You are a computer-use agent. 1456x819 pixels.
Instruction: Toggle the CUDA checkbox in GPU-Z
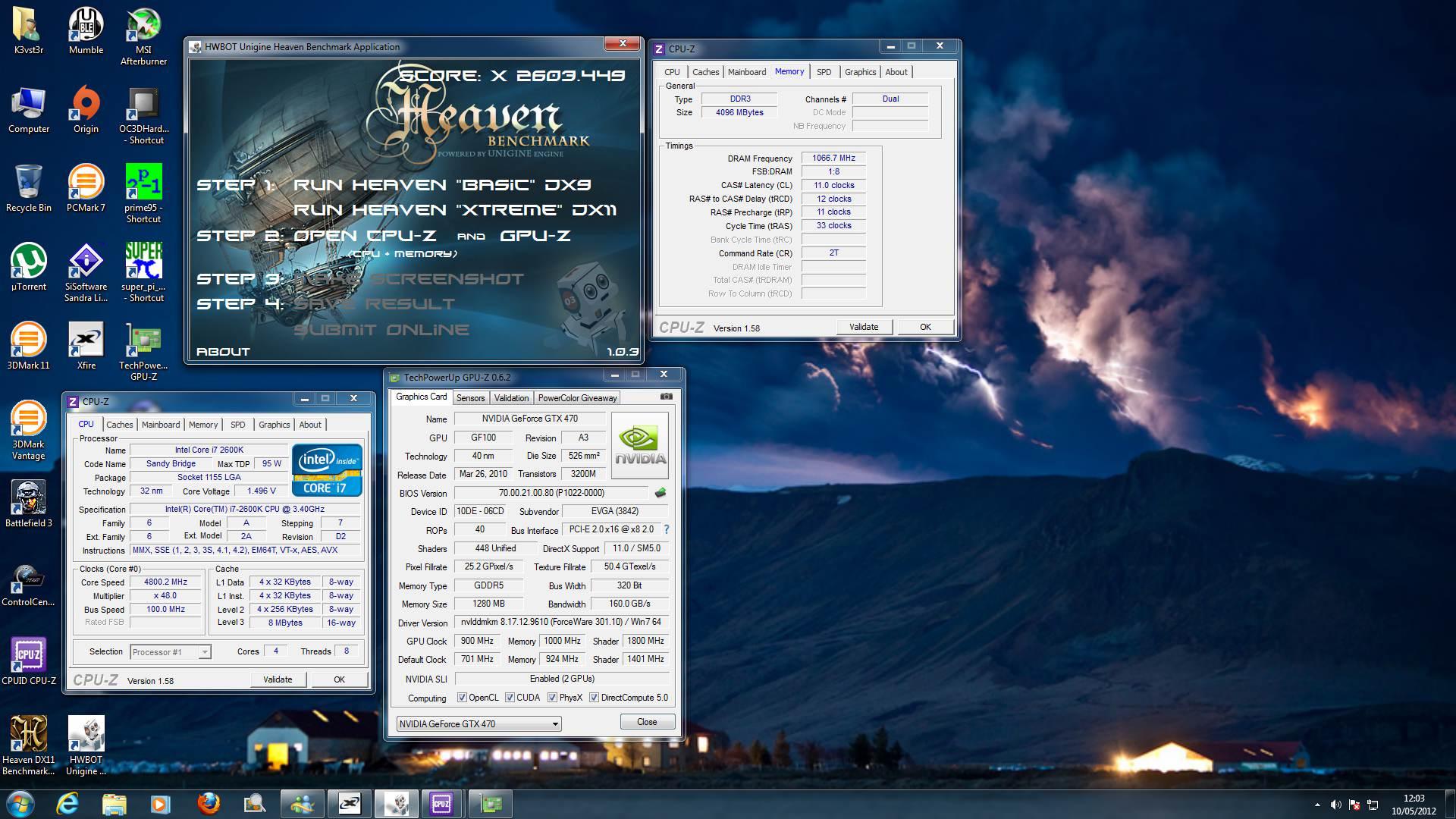coord(510,698)
